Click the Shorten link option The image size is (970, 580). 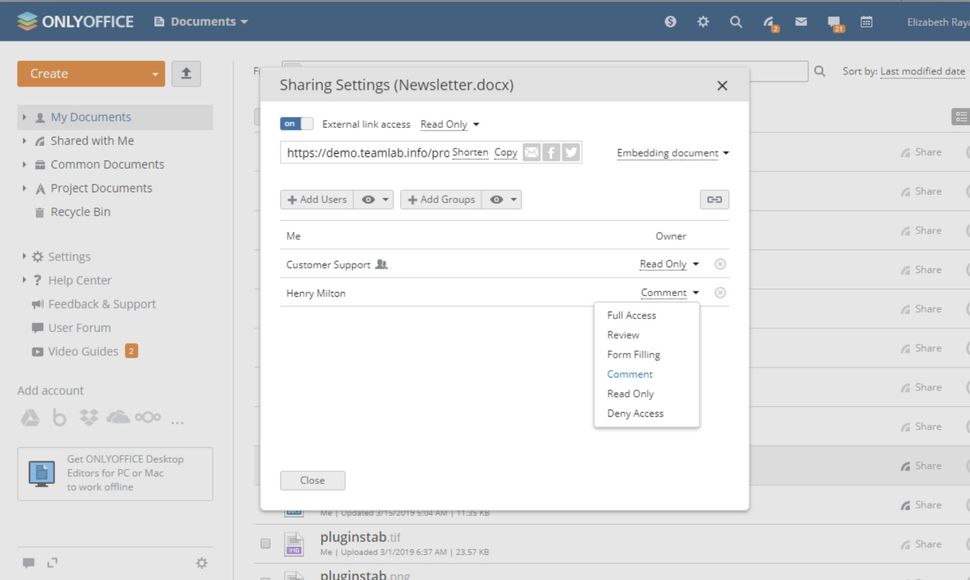click(x=470, y=152)
